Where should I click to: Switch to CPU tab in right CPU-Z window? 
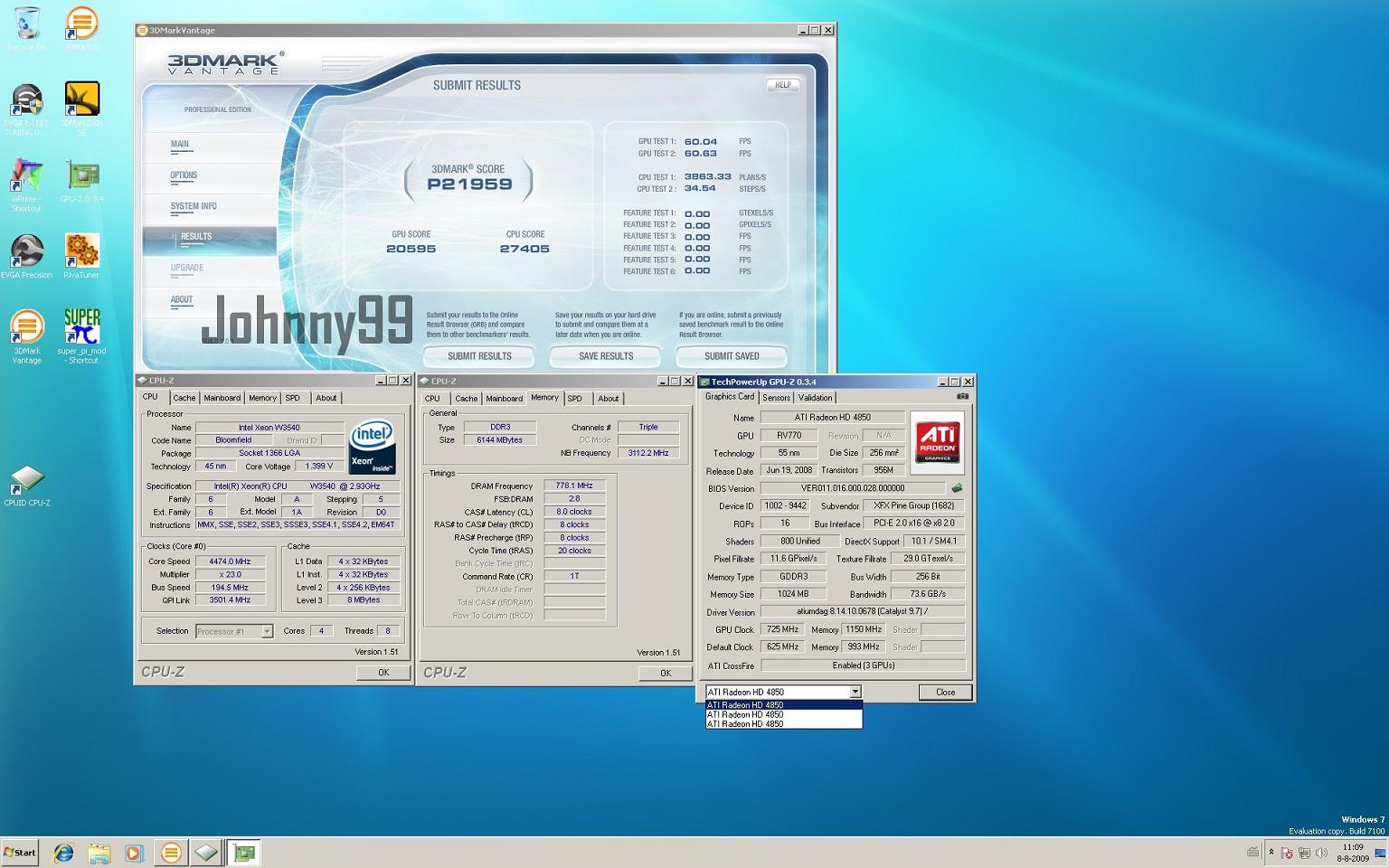click(x=432, y=399)
